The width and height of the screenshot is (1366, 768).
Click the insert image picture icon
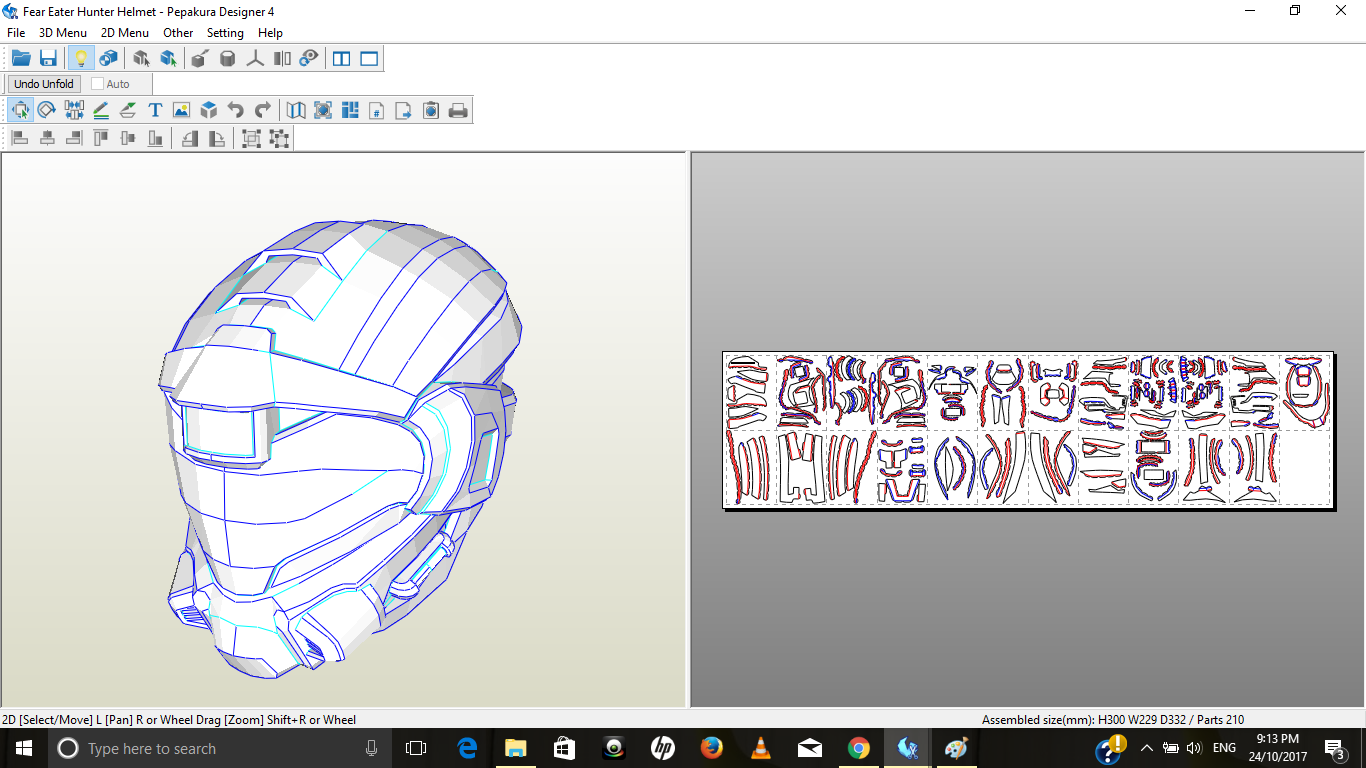pyautogui.click(x=181, y=110)
